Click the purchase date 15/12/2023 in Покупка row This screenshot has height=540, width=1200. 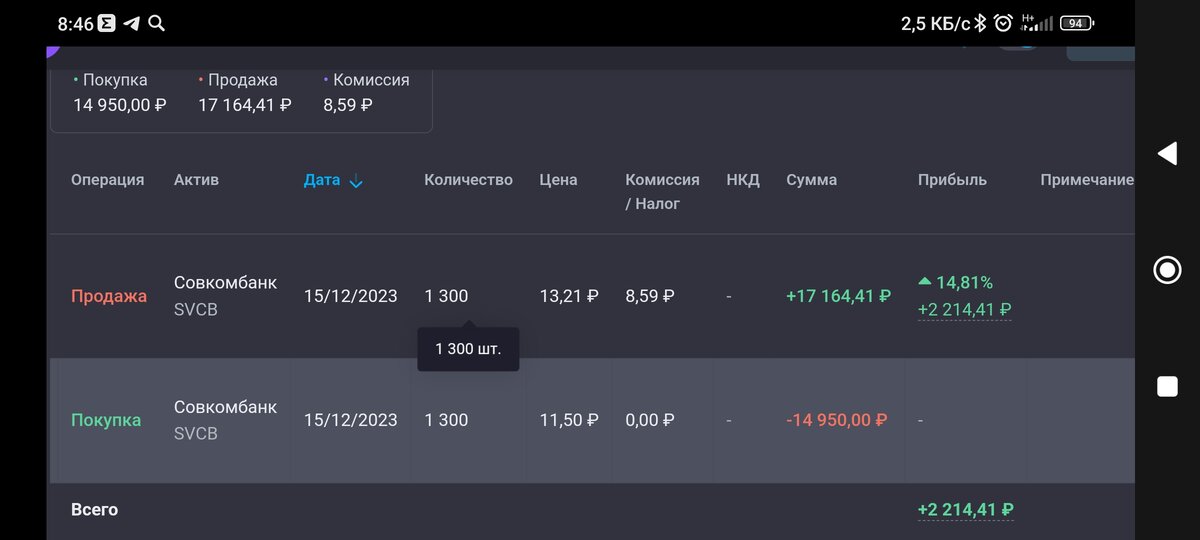coord(350,420)
